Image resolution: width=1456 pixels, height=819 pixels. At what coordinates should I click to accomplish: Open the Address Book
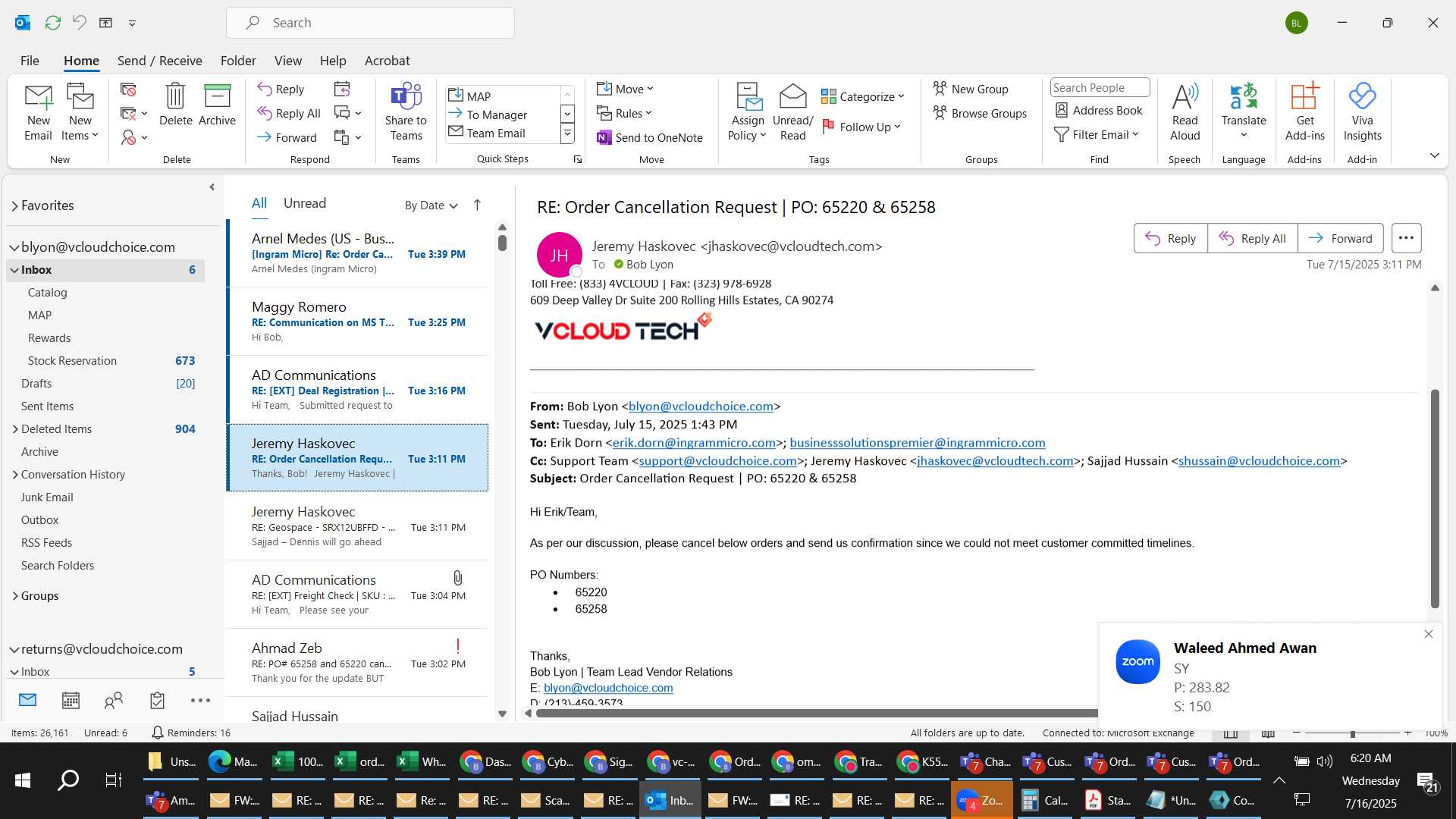point(1099,110)
